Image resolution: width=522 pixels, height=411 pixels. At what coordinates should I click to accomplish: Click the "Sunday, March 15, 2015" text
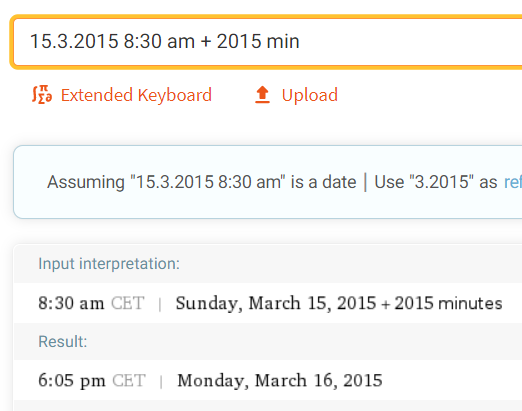coord(276,303)
